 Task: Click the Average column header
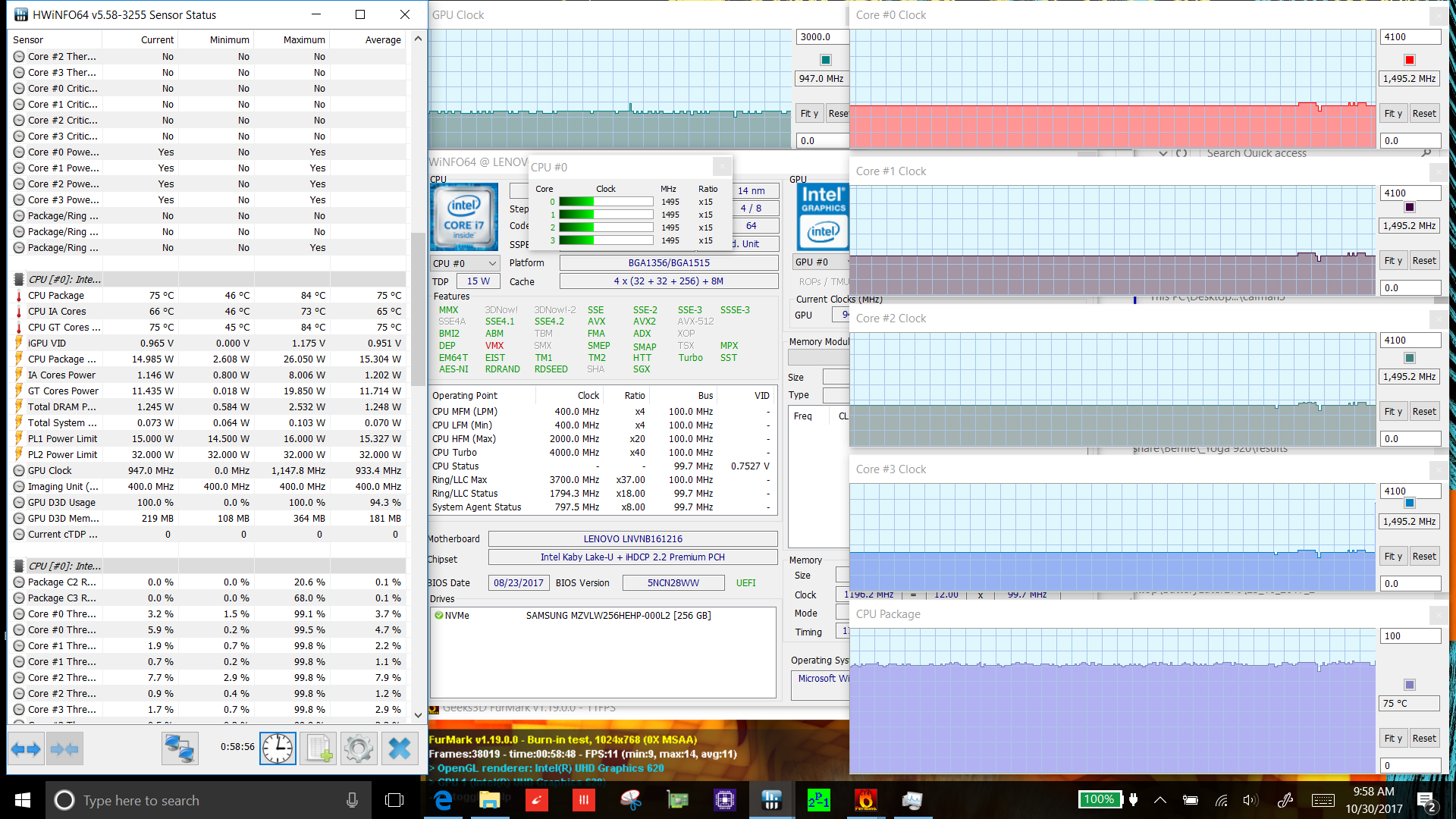pos(382,40)
